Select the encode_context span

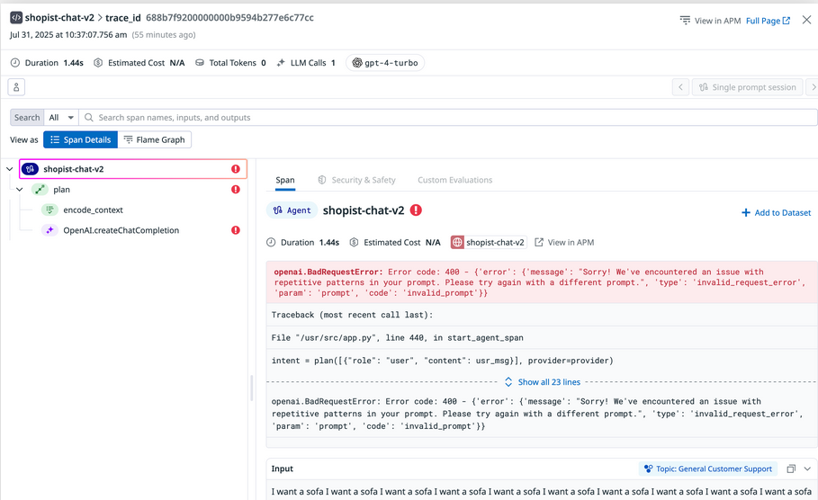tap(92, 210)
